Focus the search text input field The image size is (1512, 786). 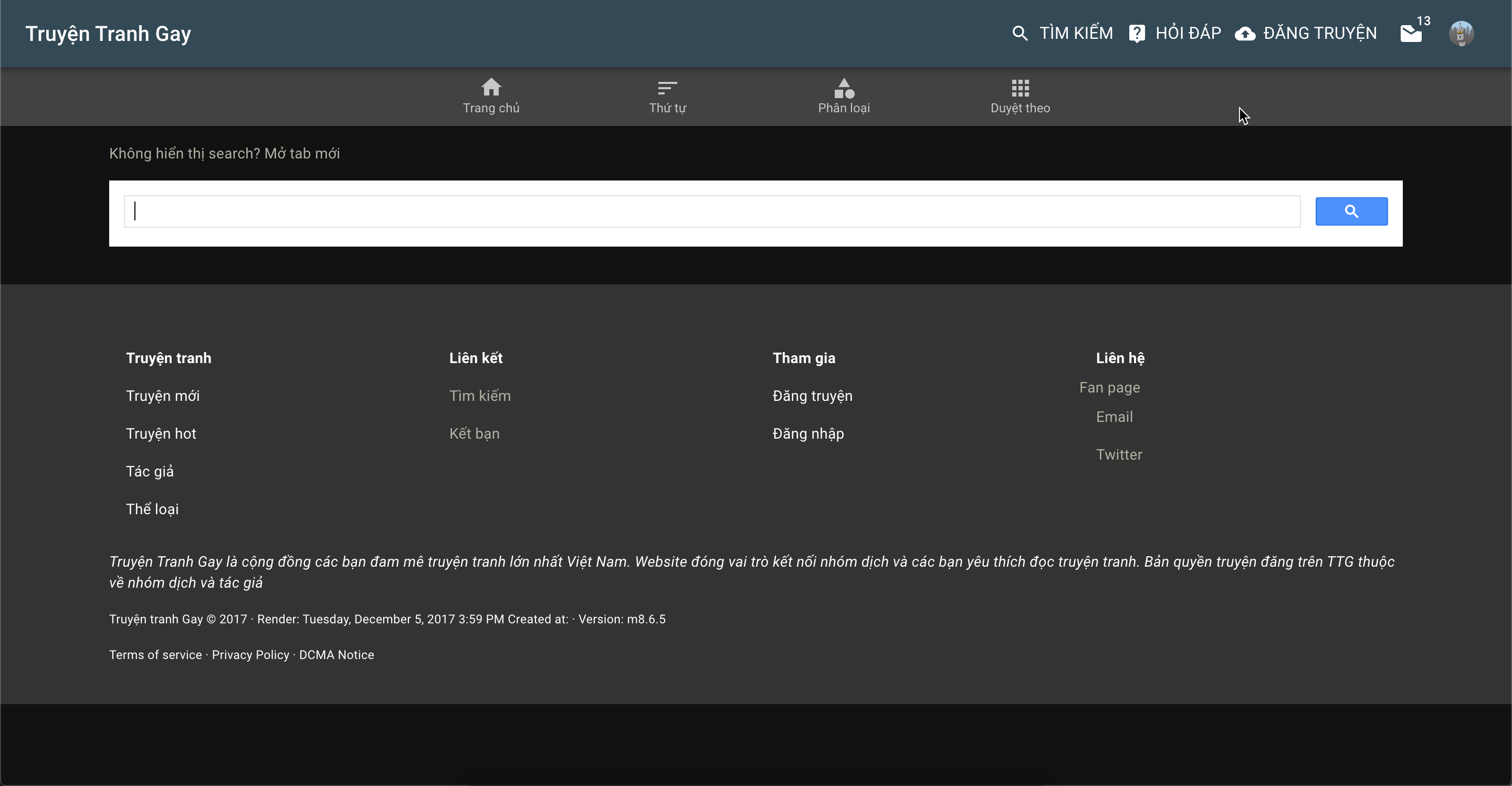711,211
